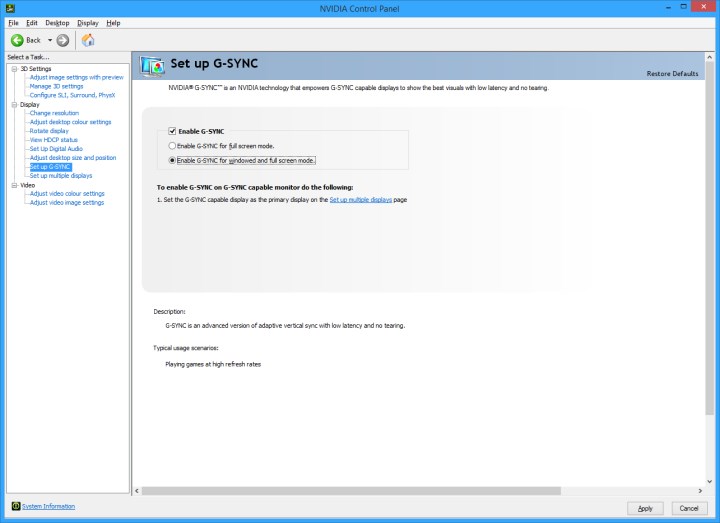Open Rotate display task

(x=49, y=131)
